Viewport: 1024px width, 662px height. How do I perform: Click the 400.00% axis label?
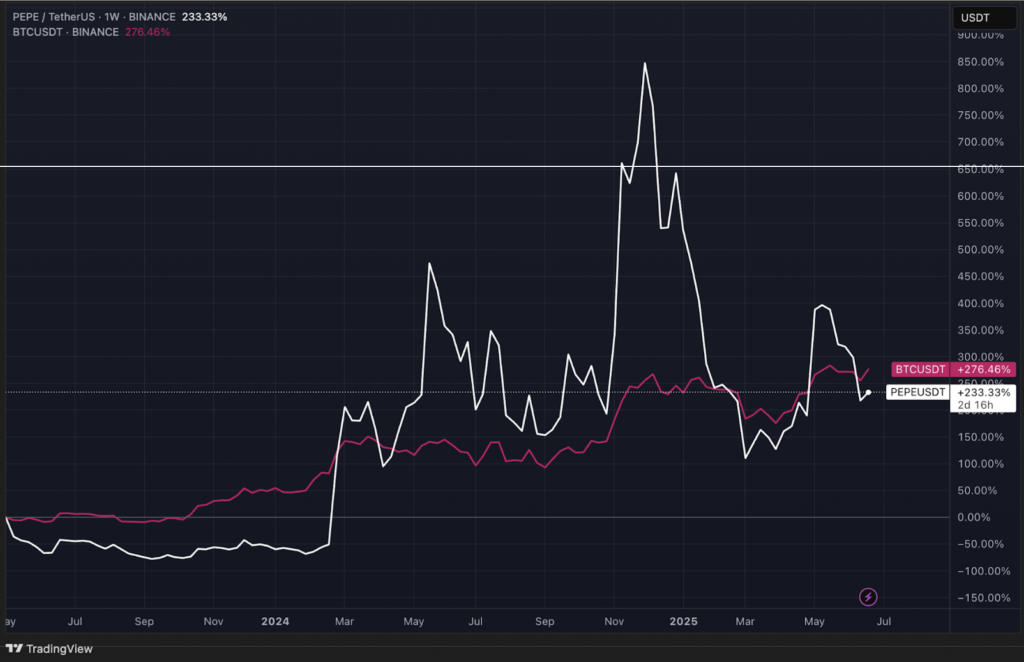click(980, 303)
